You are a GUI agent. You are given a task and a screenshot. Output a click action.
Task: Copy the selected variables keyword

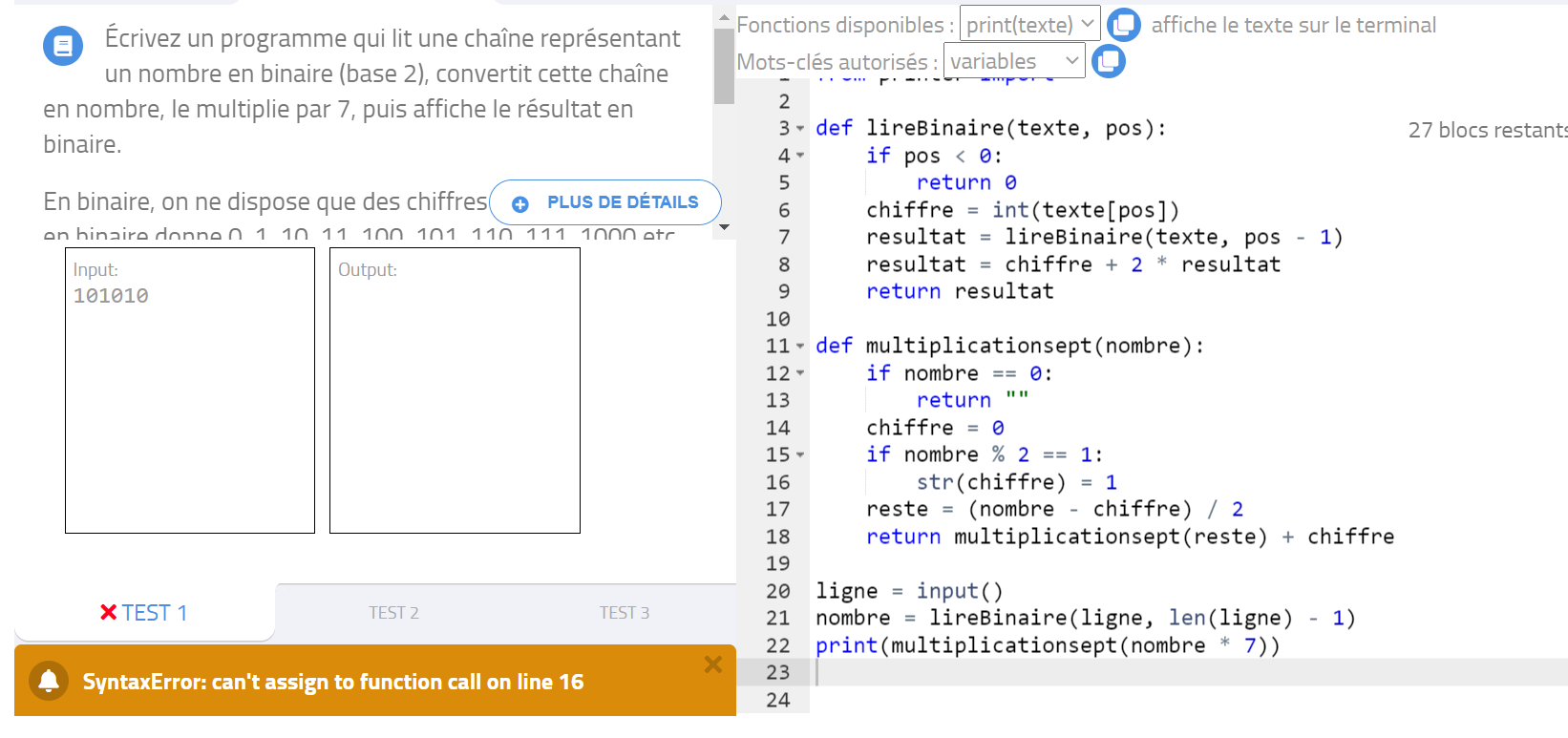pos(1108,61)
